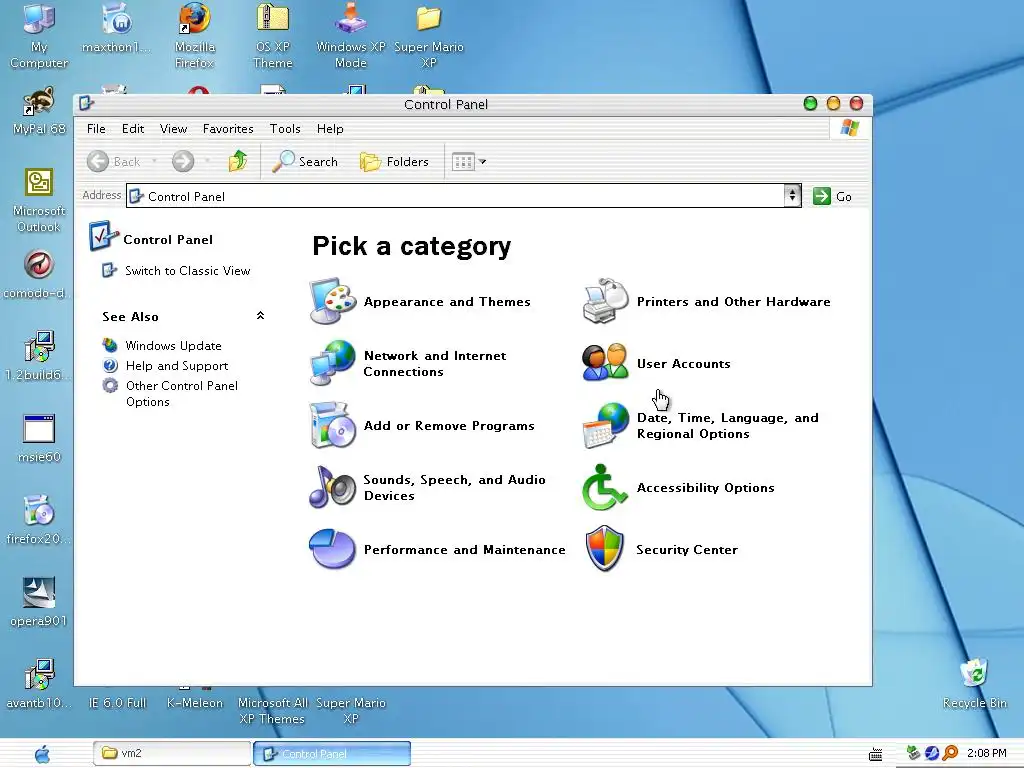This screenshot has height=768, width=1024.
Task: Click Other Control Panel Options link
Action: click(182, 394)
